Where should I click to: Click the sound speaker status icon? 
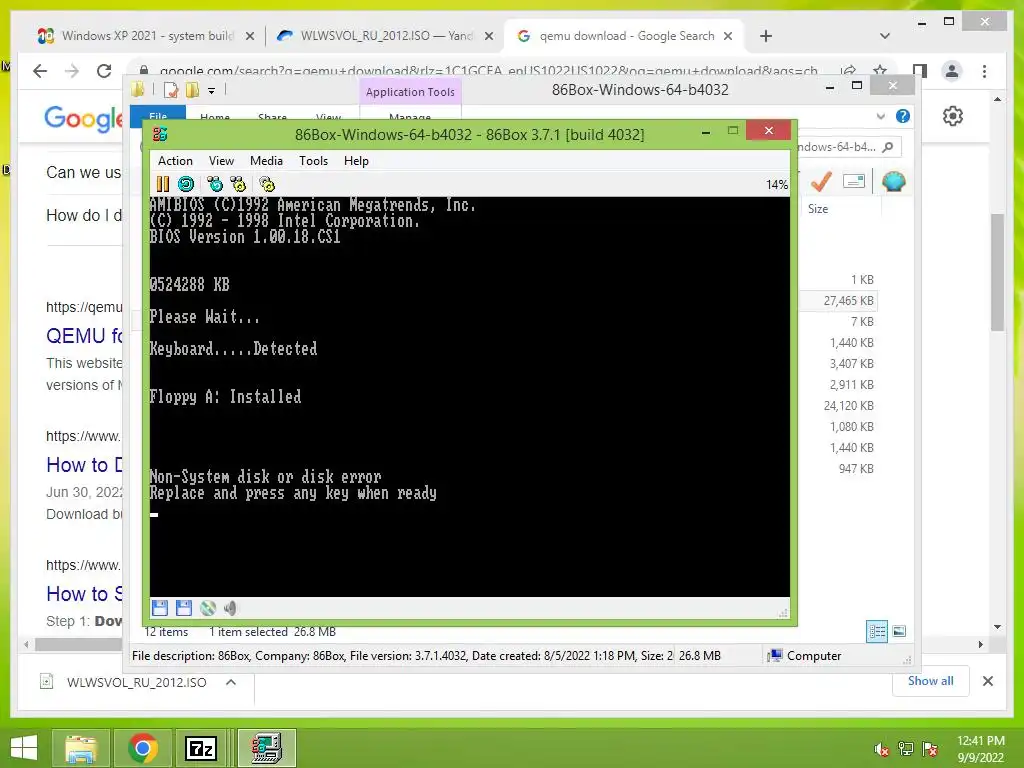230,608
